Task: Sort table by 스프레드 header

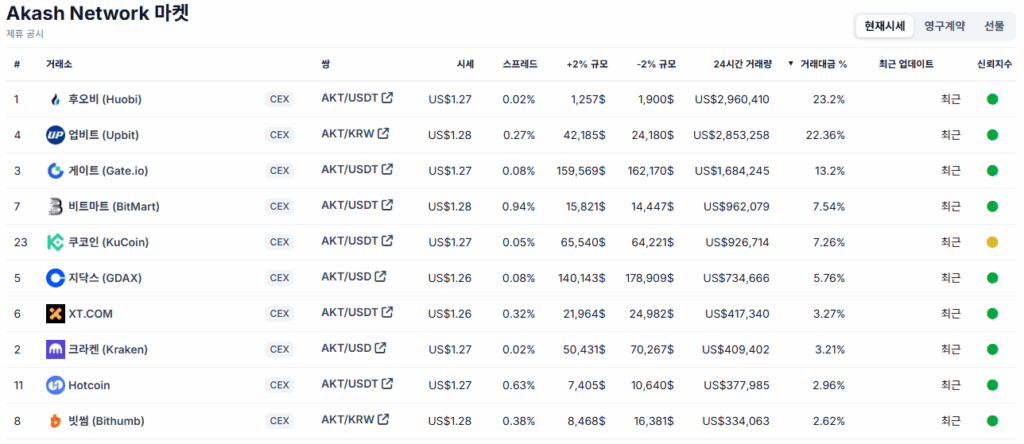Action: pos(520,64)
